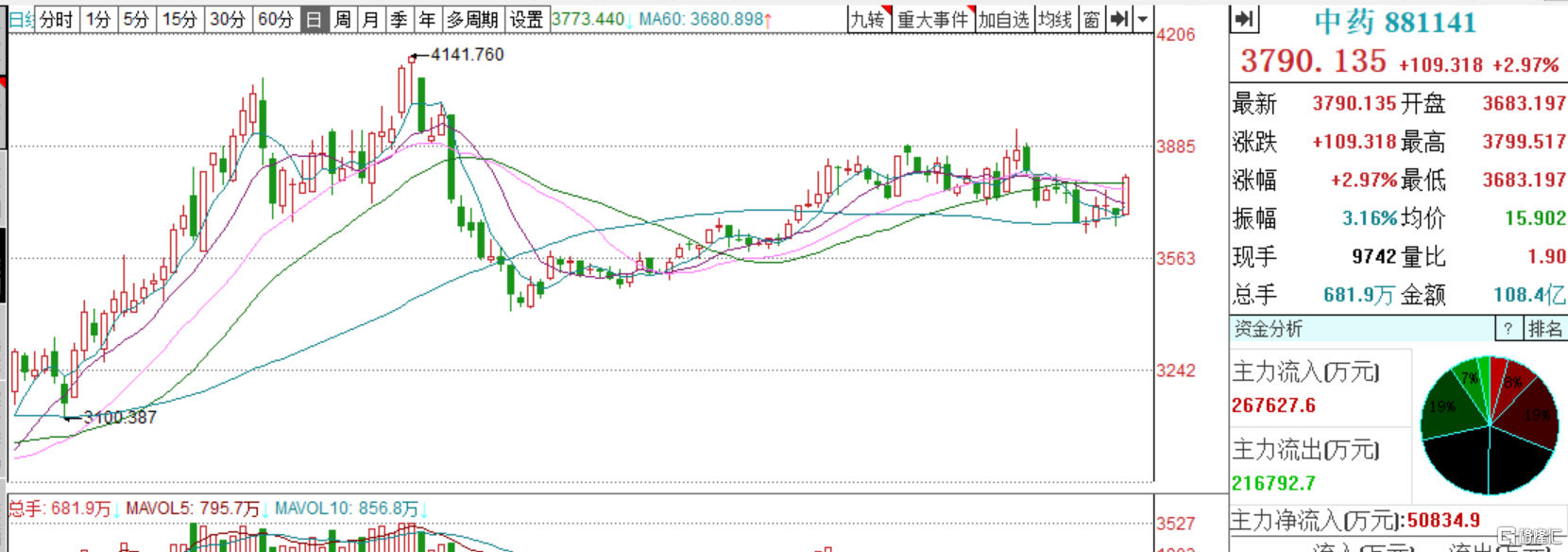Select the 30分 period tab

click(228, 20)
